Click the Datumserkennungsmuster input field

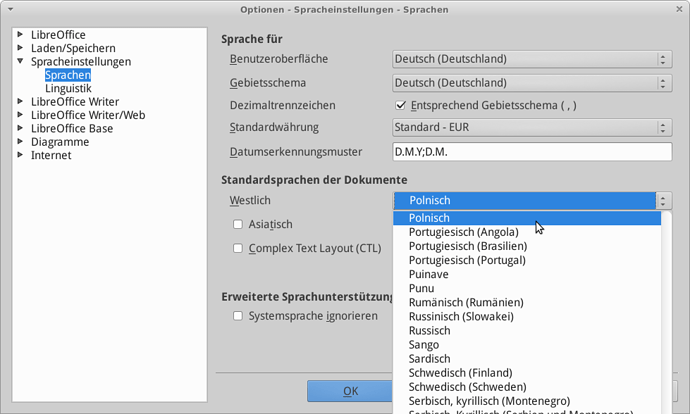tap(532, 152)
